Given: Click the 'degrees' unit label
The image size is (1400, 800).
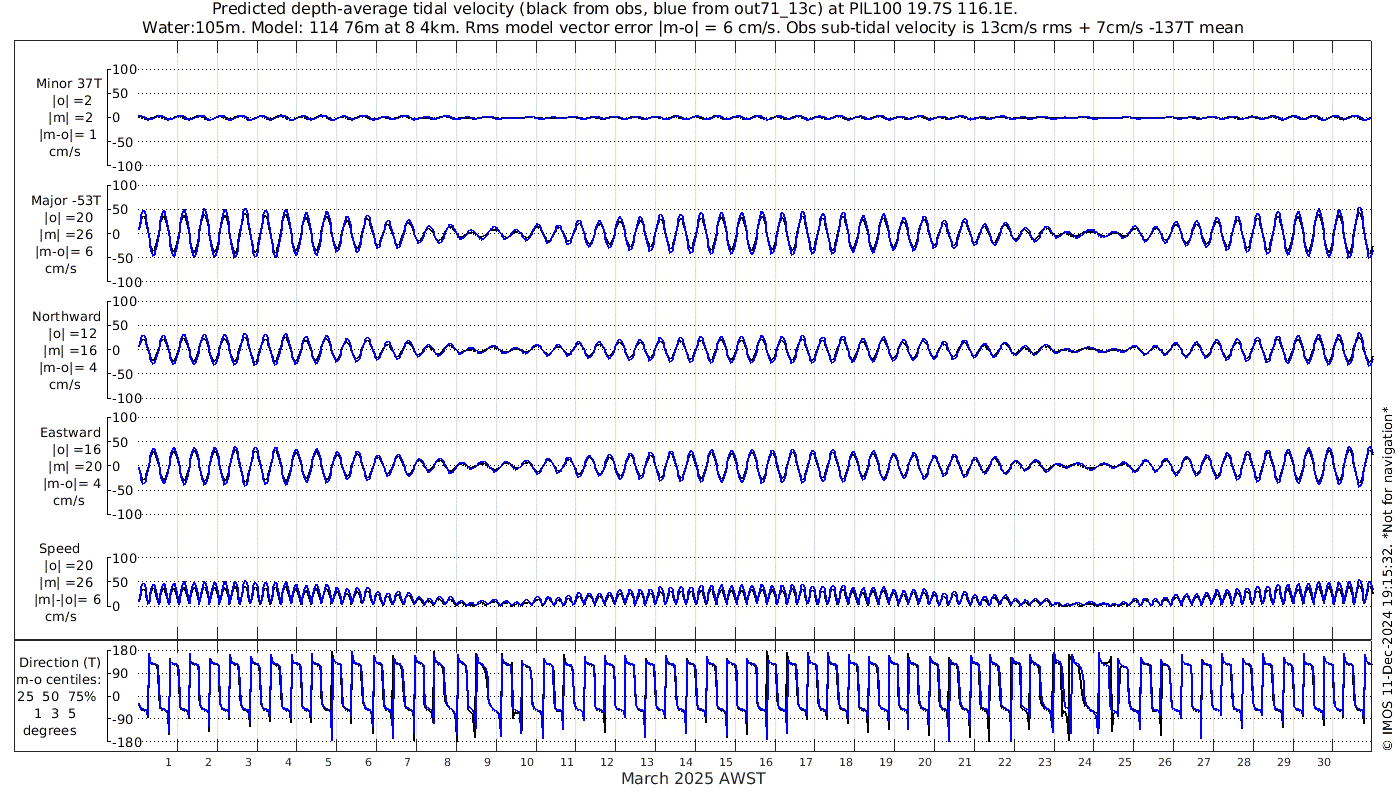Looking at the screenshot, I should click(50, 730).
